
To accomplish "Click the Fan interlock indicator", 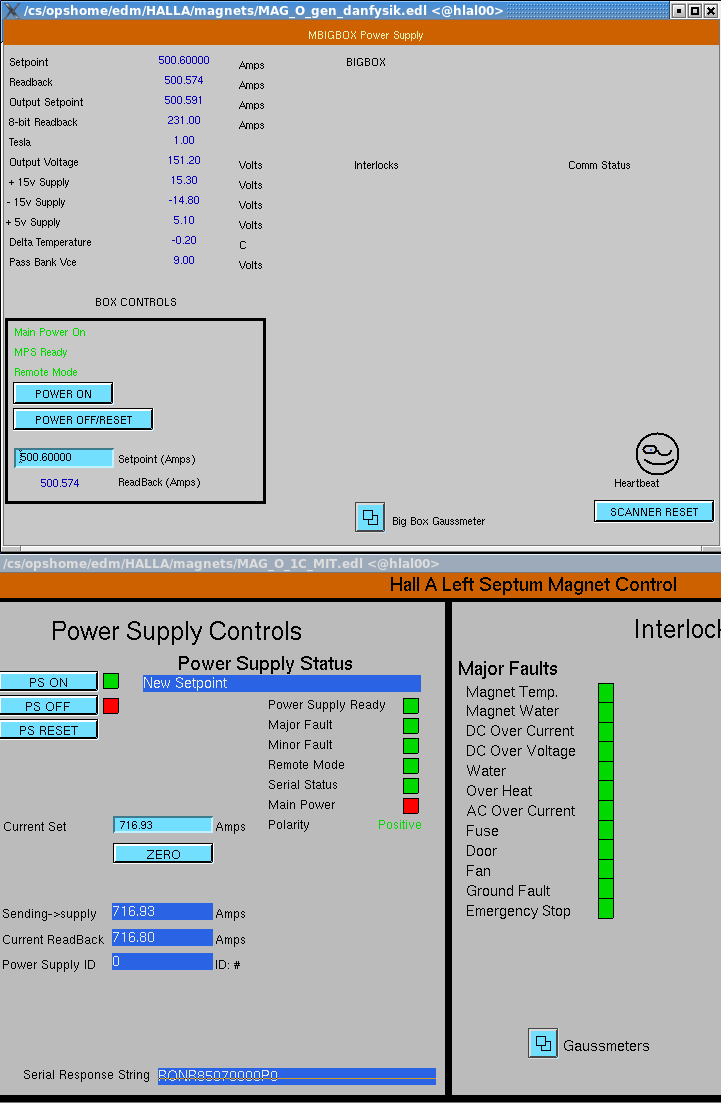I will tap(606, 870).
